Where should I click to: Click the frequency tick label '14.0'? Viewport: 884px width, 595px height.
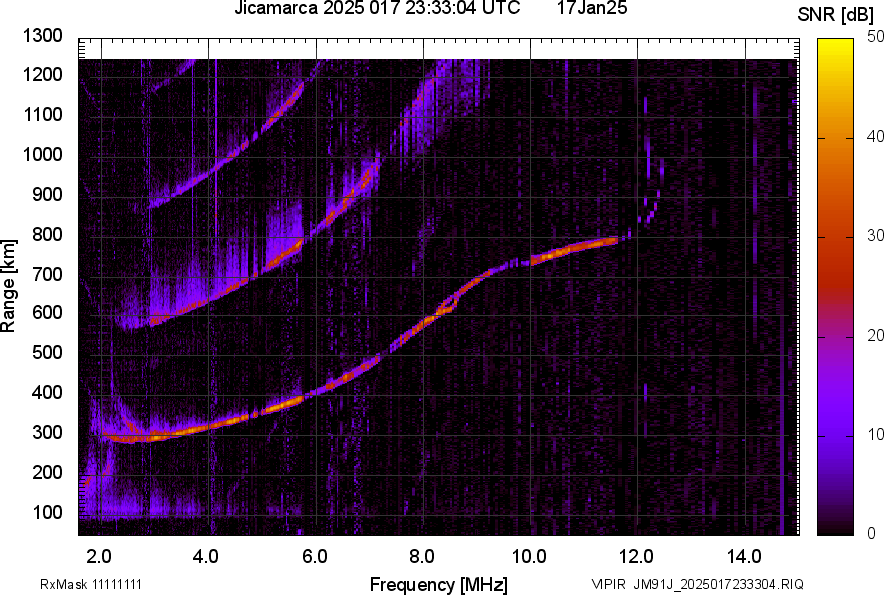tap(744, 557)
